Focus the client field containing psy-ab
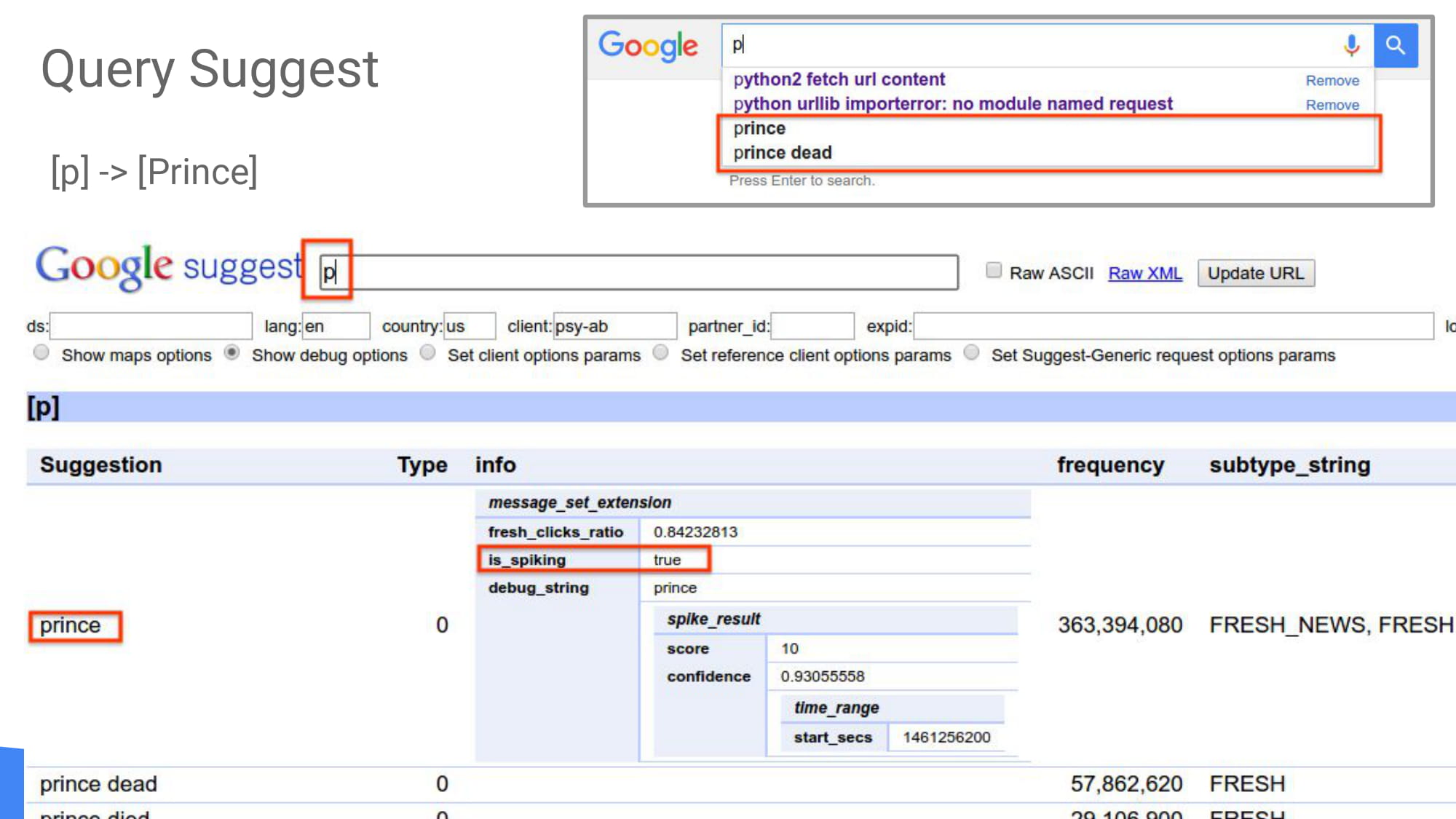Image resolution: width=1456 pixels, height=819 pixels. (615, 326)
